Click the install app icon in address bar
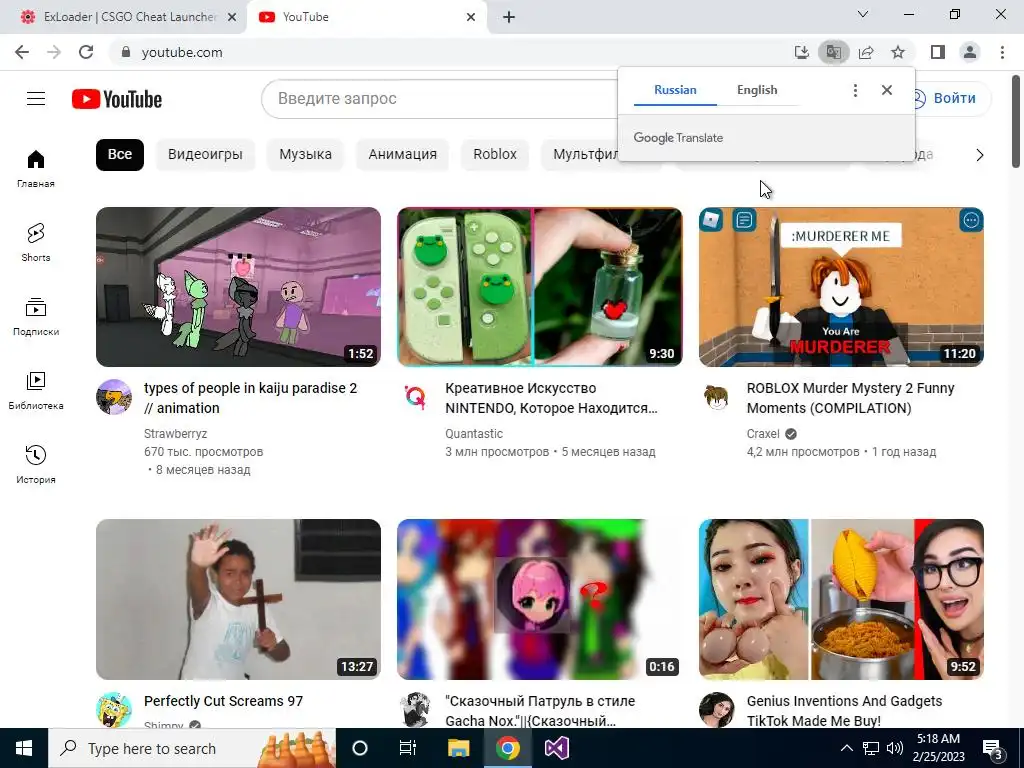The image size is (1024, 768). click(x=801, y=52)
